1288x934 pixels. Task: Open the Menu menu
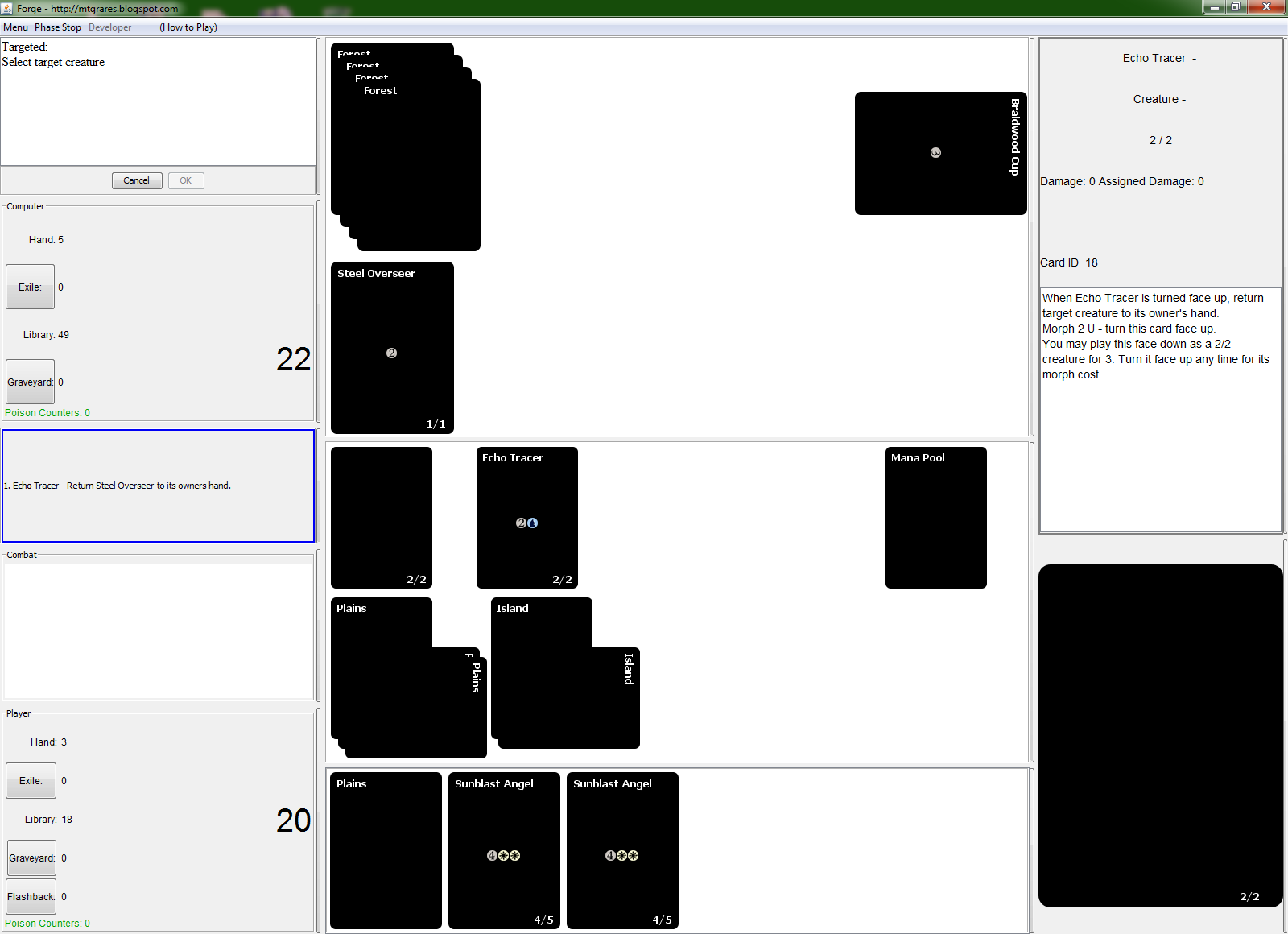15,27
